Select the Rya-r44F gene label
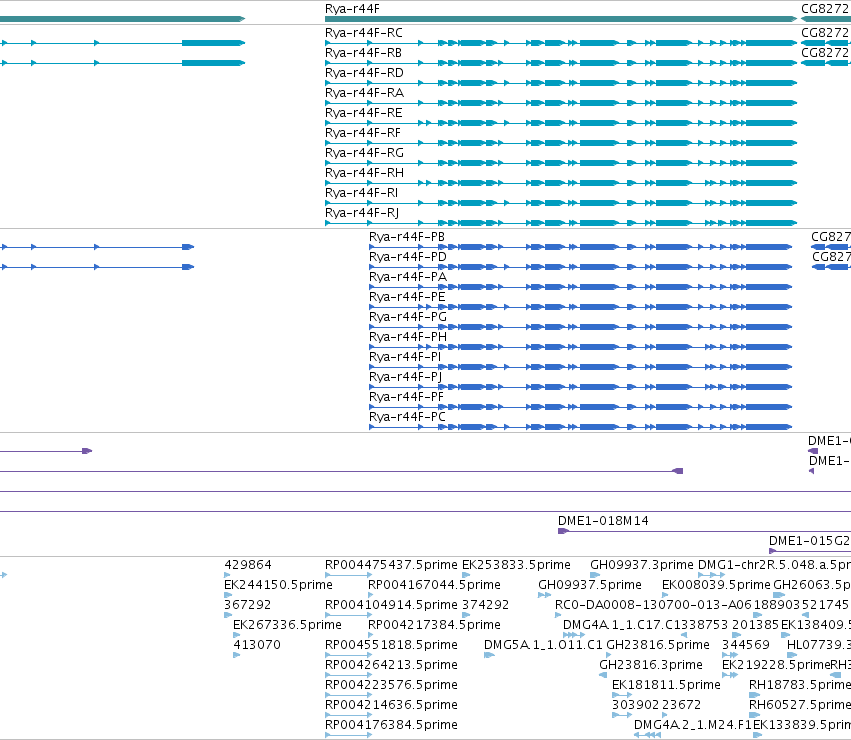The height and width of the screenshot is (740, 851). coord(352,9)
